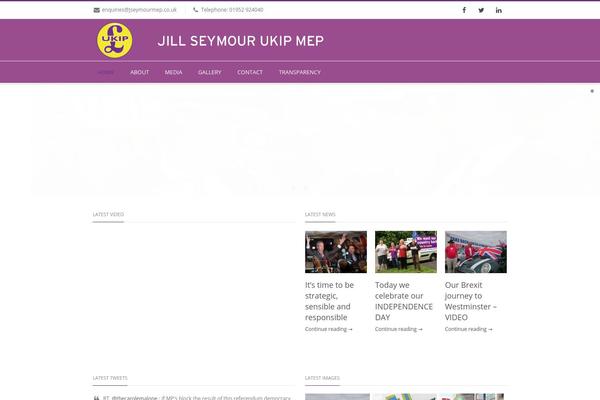Open the Twitter social icon
600x400 pixels.
[x=481, y=10]
